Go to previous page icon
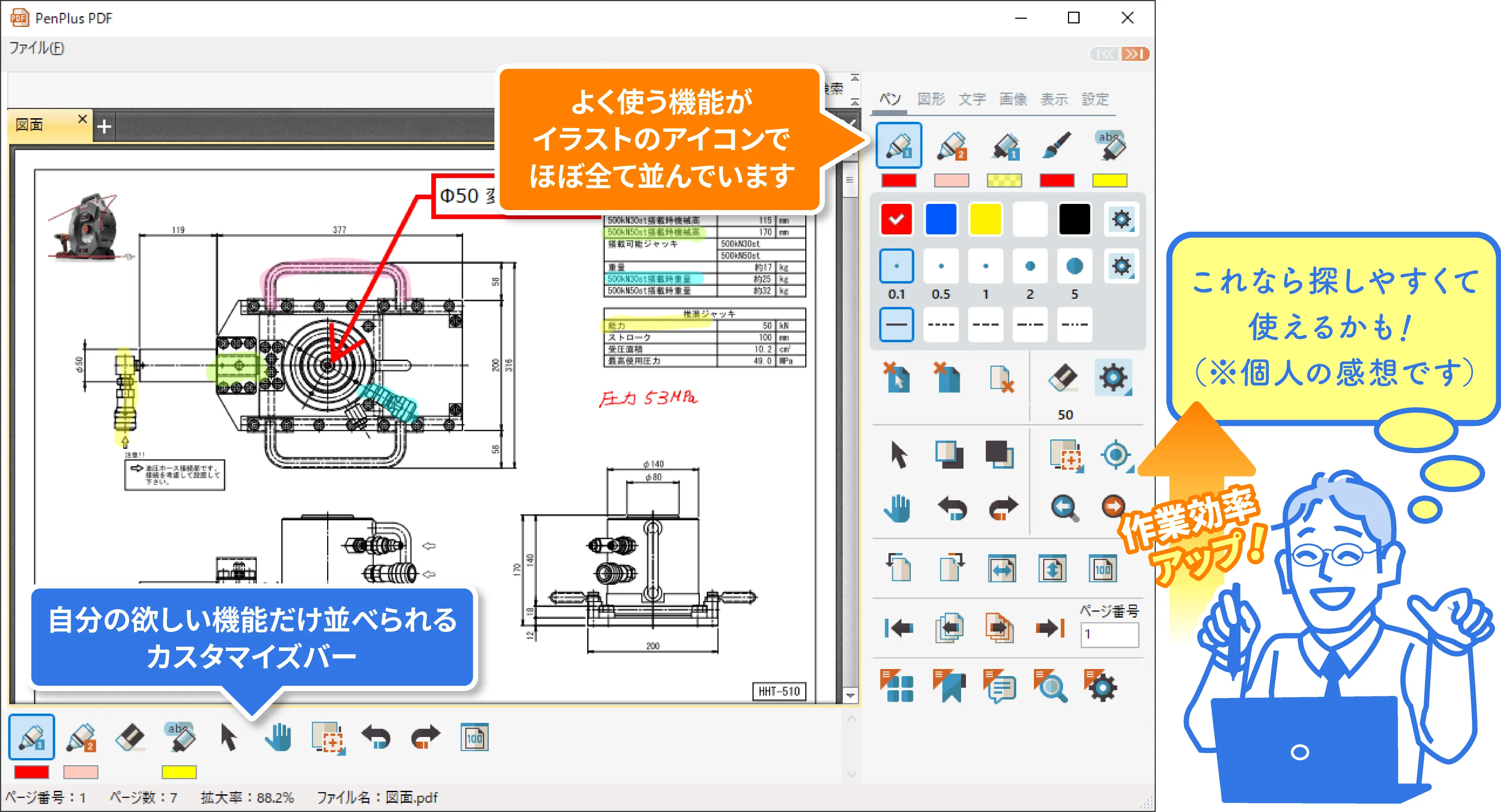The width and height of the screenshot is (1501, 812). [950, 628]
